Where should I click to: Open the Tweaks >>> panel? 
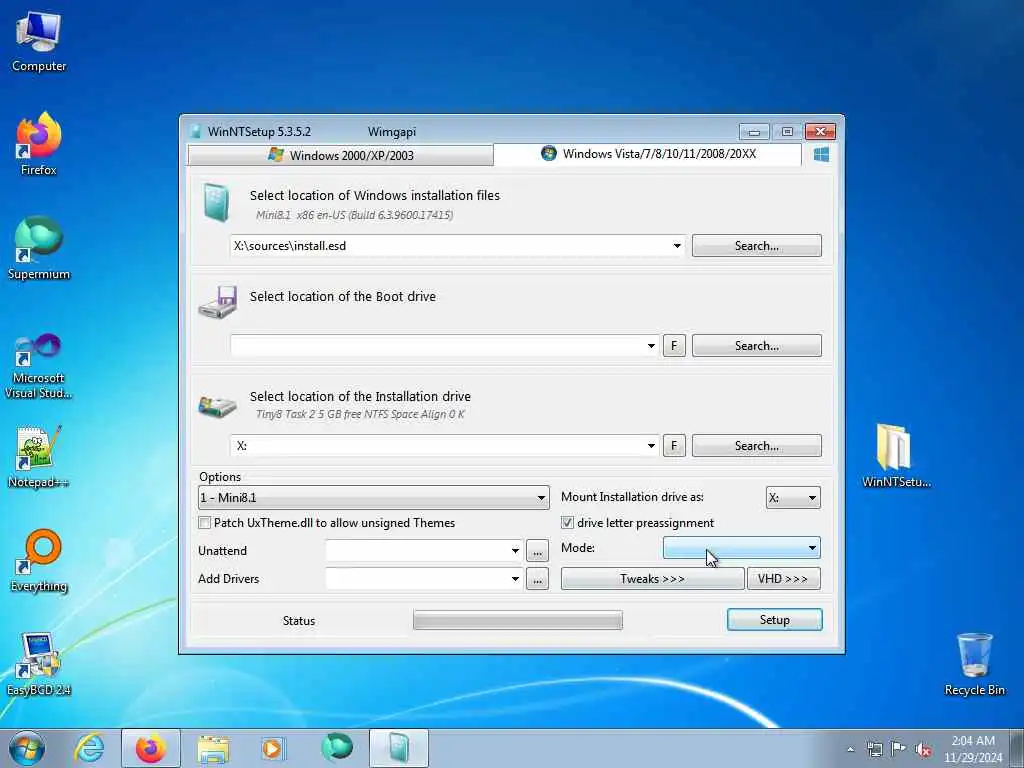(x=652, y=579)
